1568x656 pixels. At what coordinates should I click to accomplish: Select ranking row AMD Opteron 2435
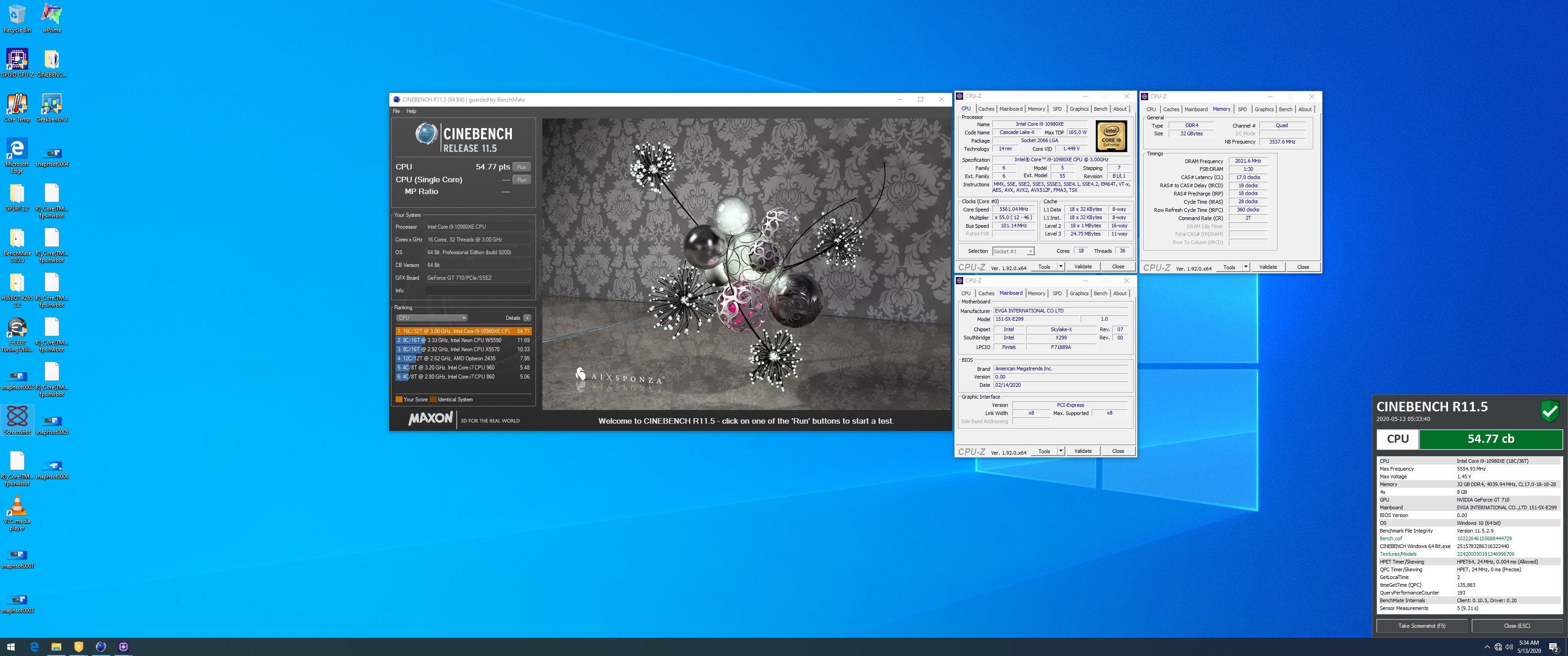pyautogui.click(x=463, y=359)
